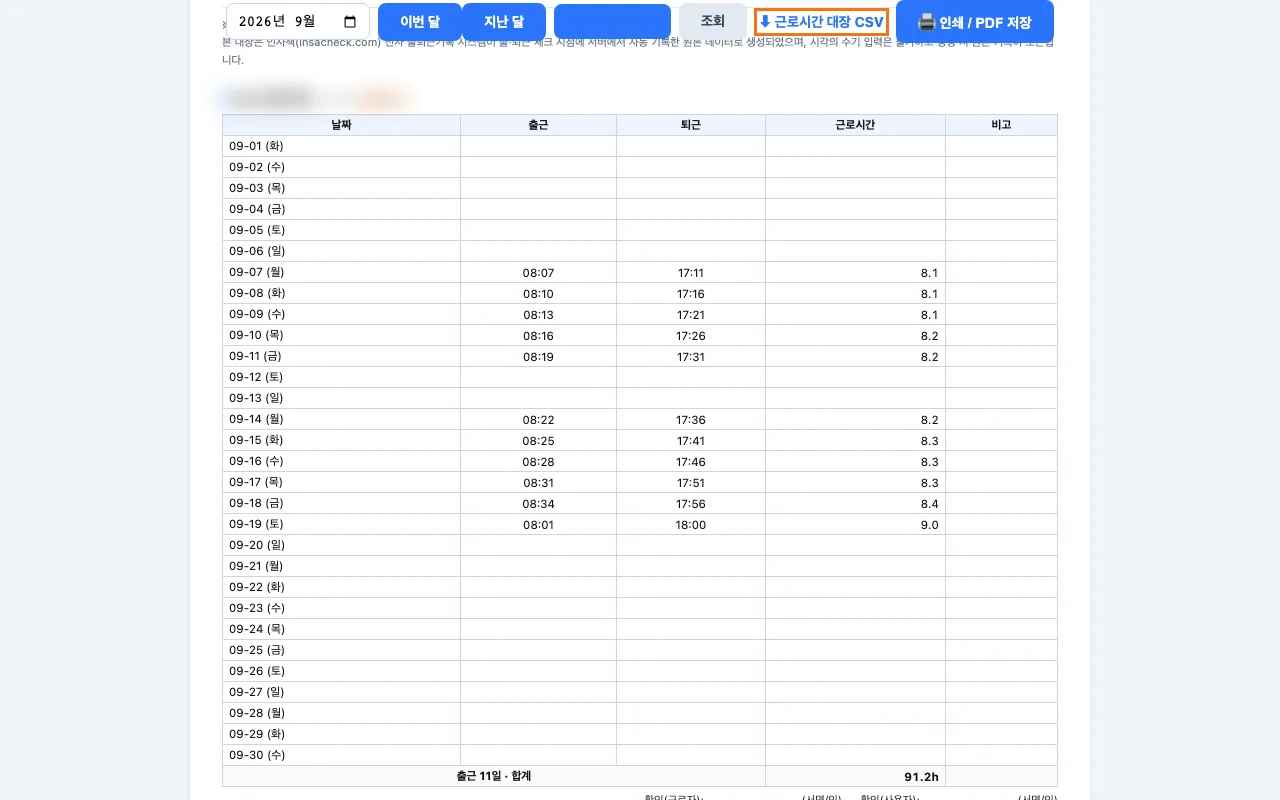Image resolution: width=1280 pixels, height=800 pixels.
Task: Click clock-out time 17:31
Action: [x=691, y=357]
